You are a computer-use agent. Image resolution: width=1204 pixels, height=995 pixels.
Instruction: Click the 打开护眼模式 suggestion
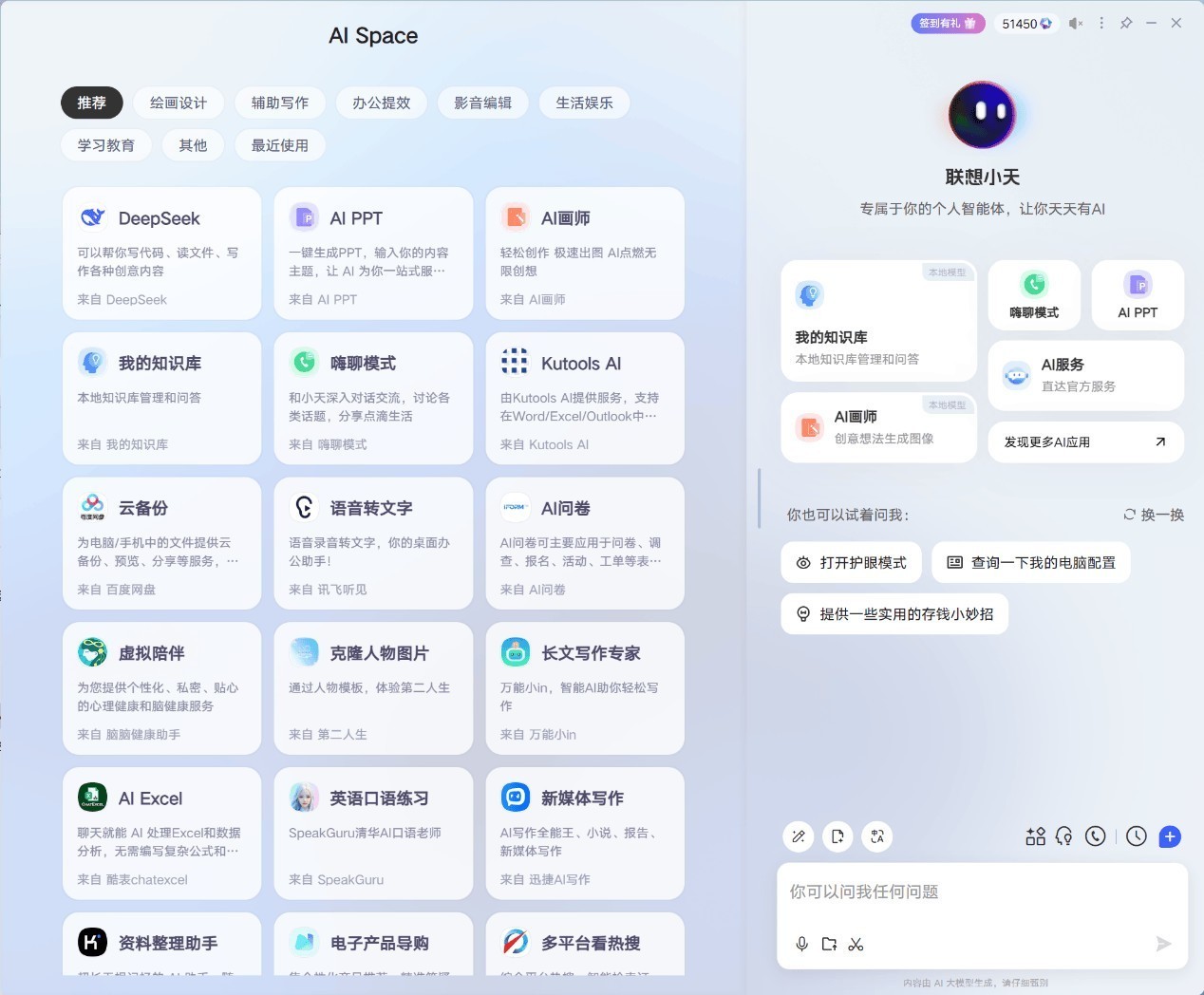pos(852,562)
